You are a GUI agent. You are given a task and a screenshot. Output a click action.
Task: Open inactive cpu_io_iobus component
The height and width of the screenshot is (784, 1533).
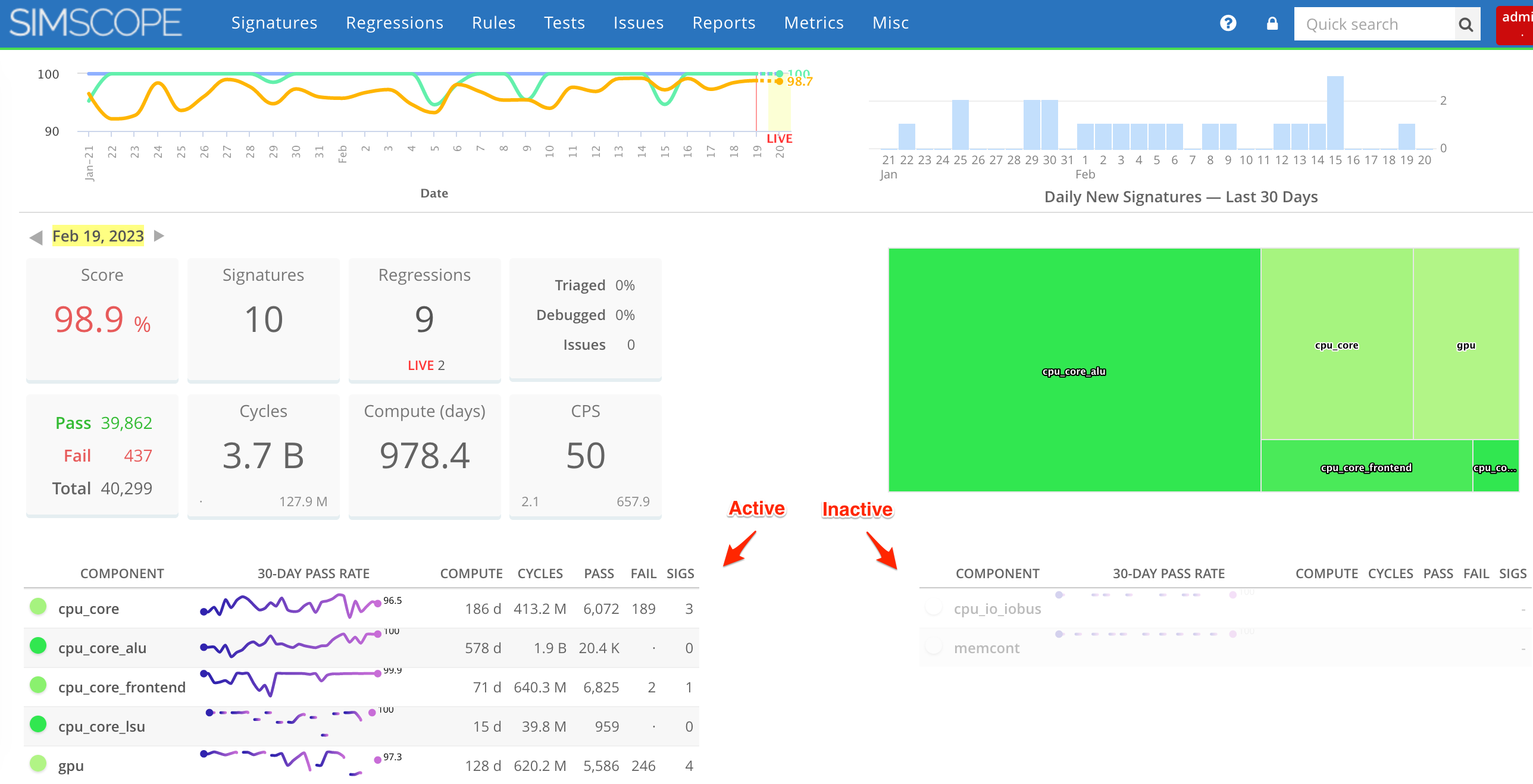[997, 609]
